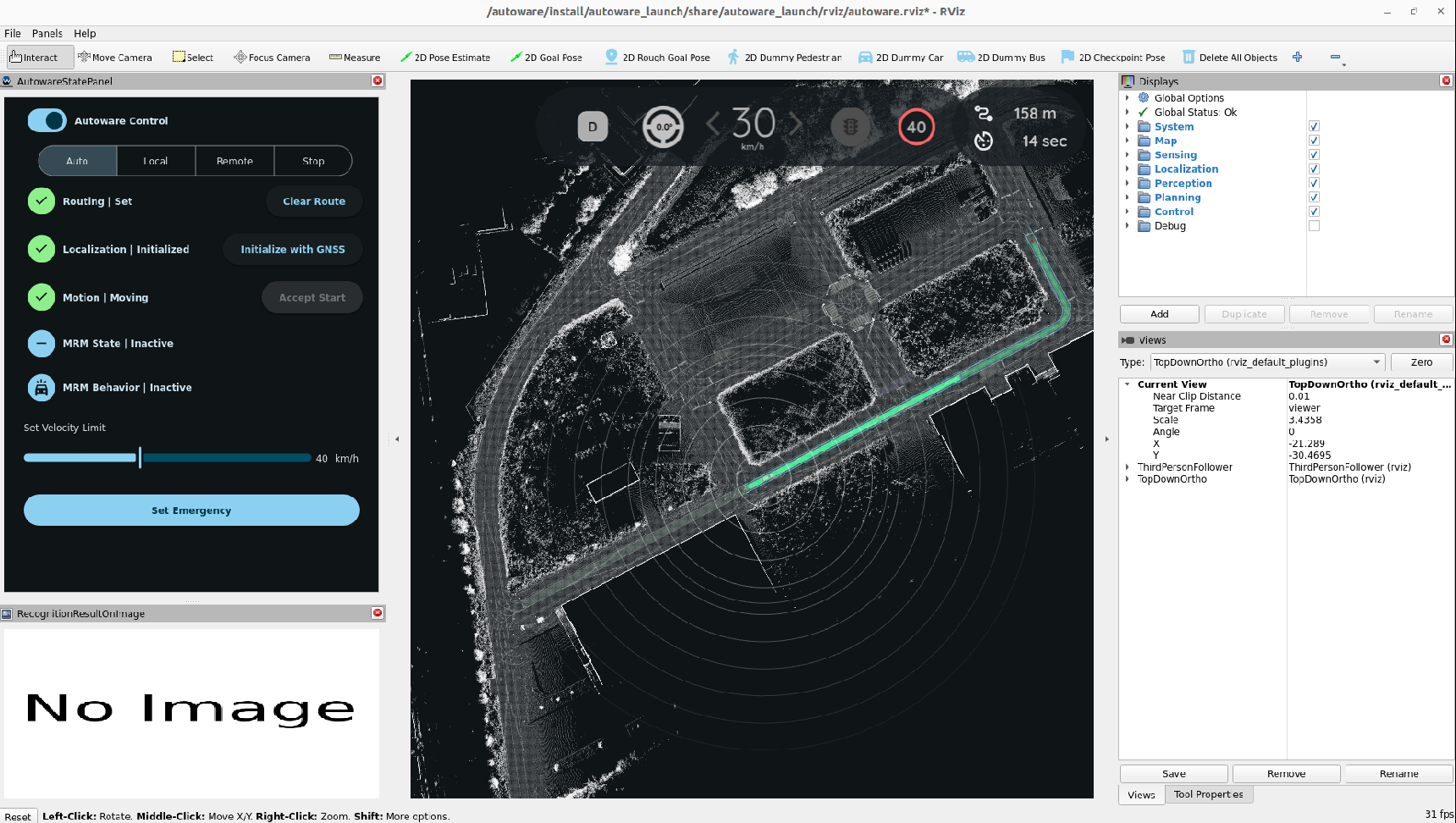Screen dimensions: 1456x823
Task: Expand the Planning display group
Action: click(x=1128, y=197)
